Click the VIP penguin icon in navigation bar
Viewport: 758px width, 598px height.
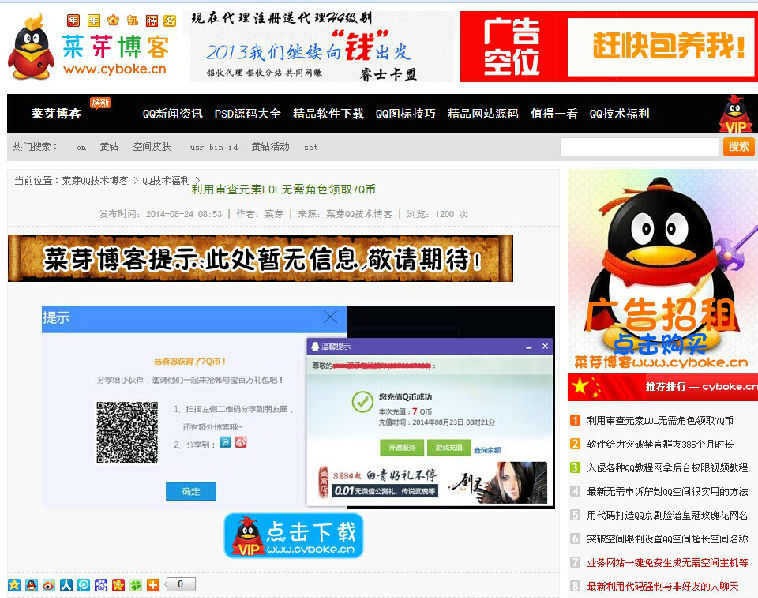pos(735,114)
